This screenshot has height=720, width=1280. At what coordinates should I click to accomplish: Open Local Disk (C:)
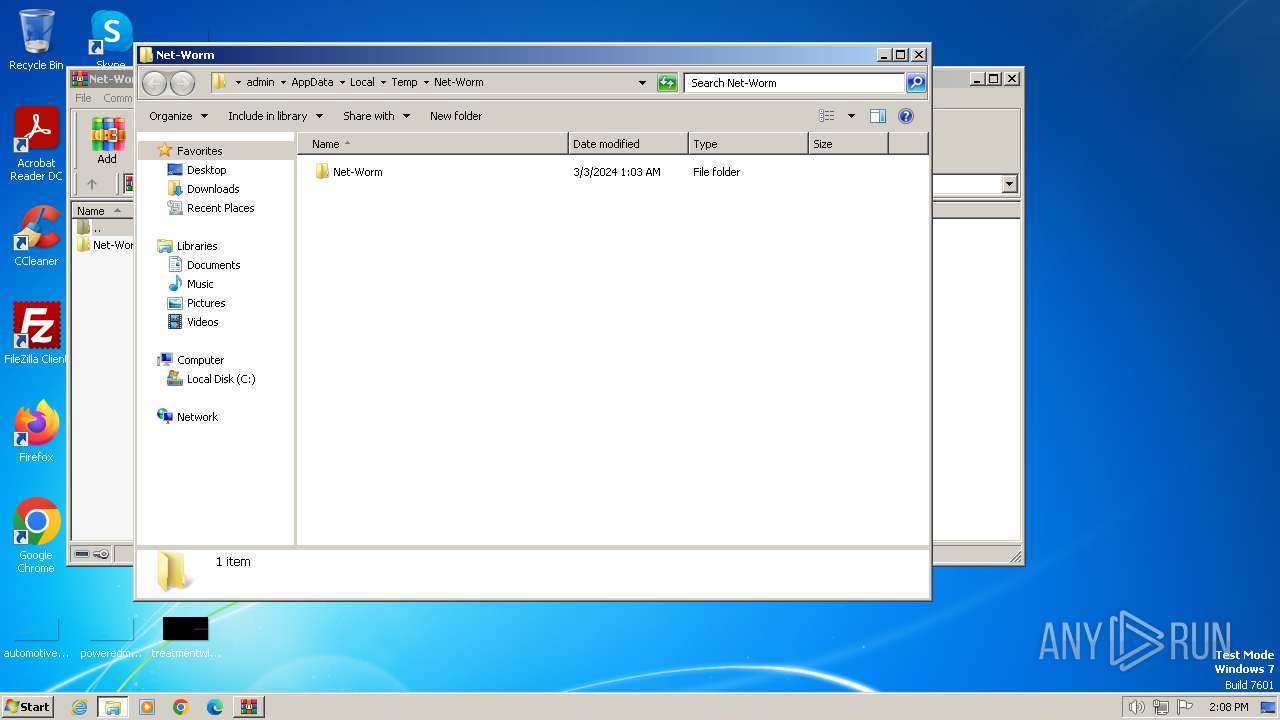coord(221,379)
